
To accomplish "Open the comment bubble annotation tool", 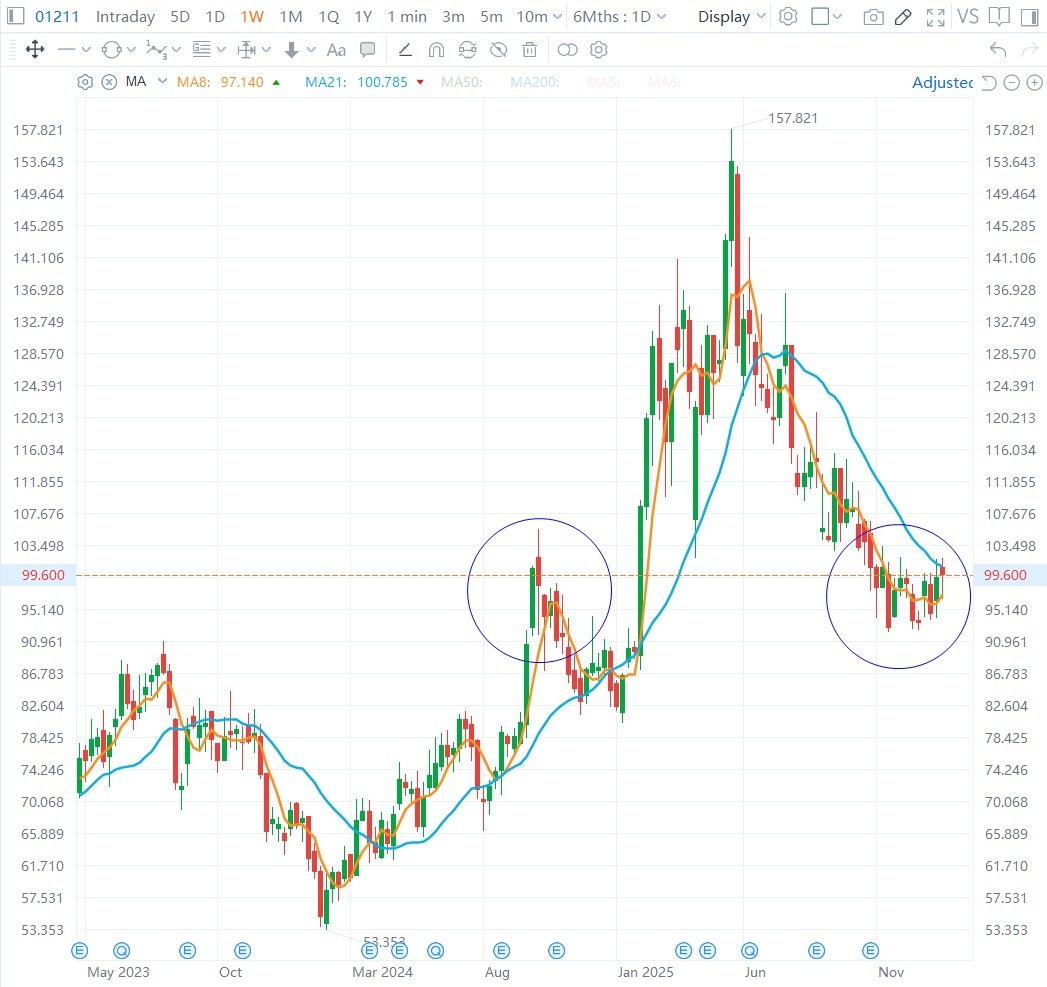I will [367, 49].
